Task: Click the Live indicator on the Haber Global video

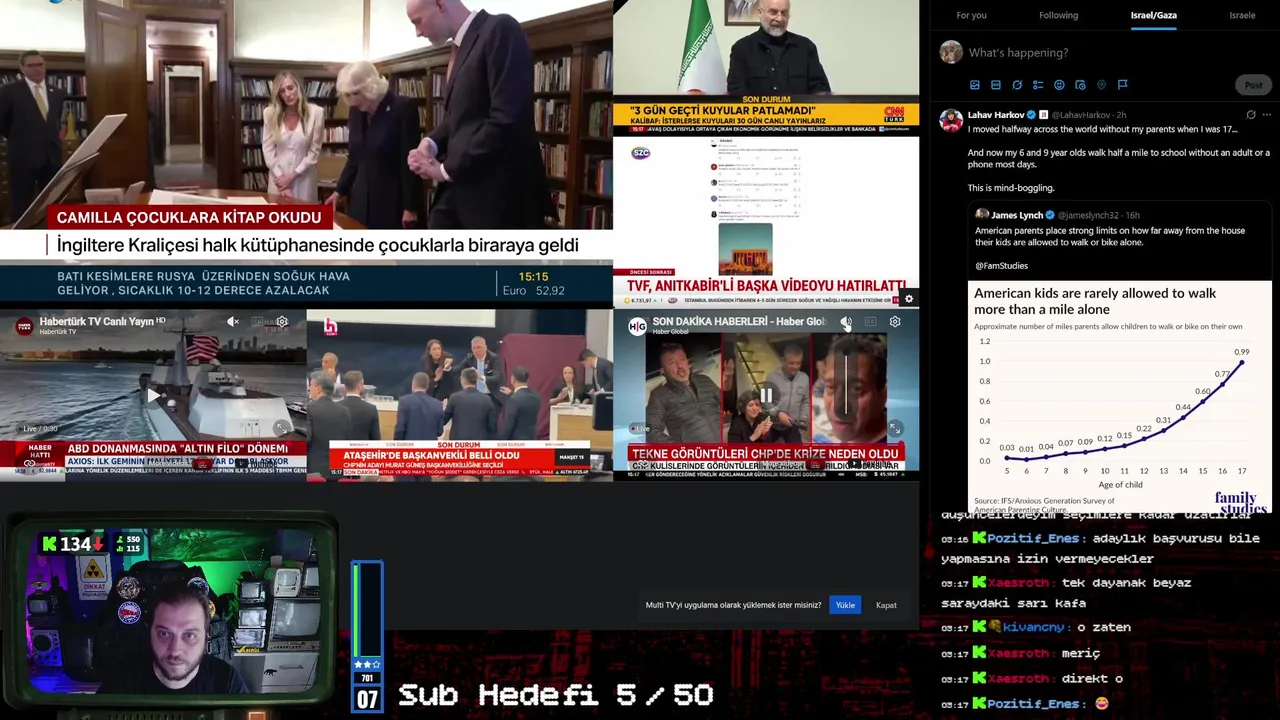Action: (x=638, y=428)
